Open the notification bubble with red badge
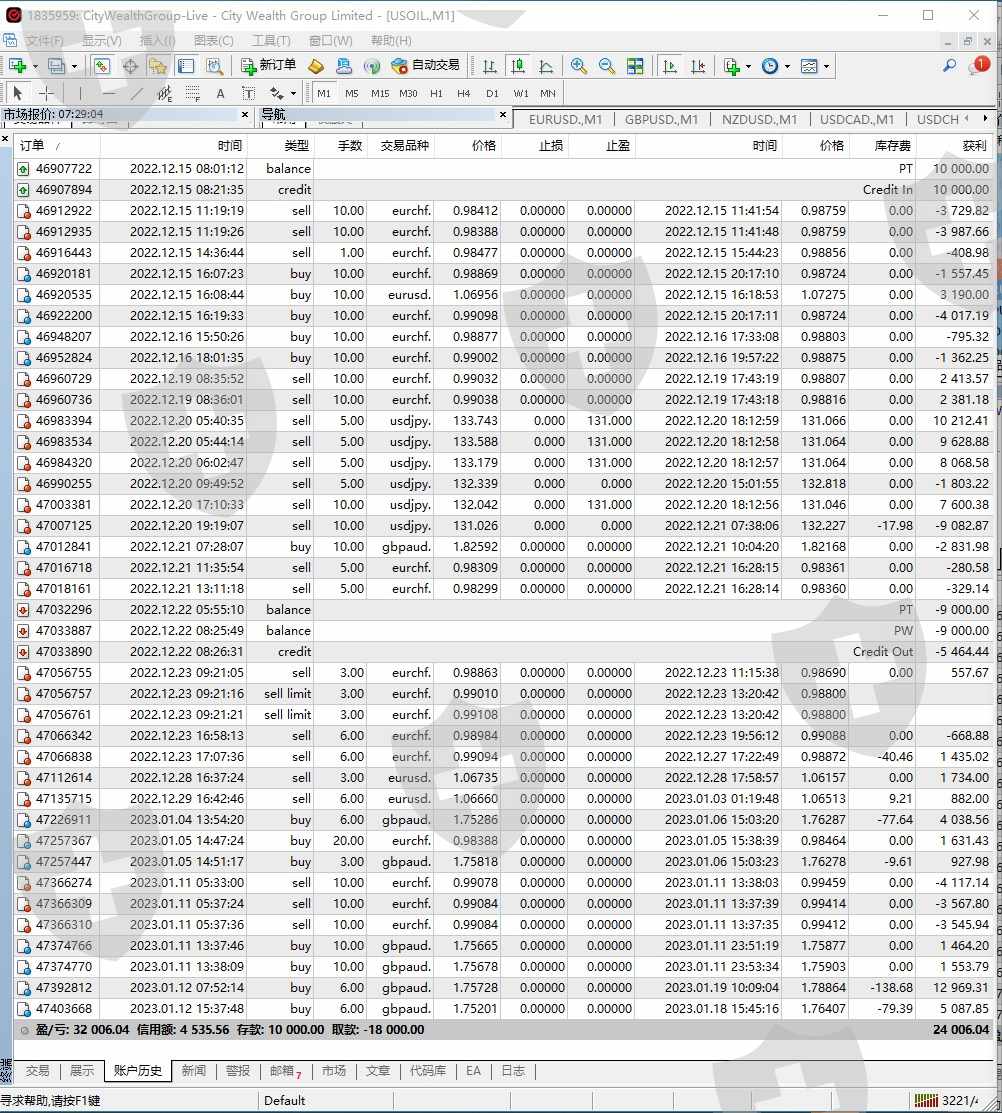 978,66
